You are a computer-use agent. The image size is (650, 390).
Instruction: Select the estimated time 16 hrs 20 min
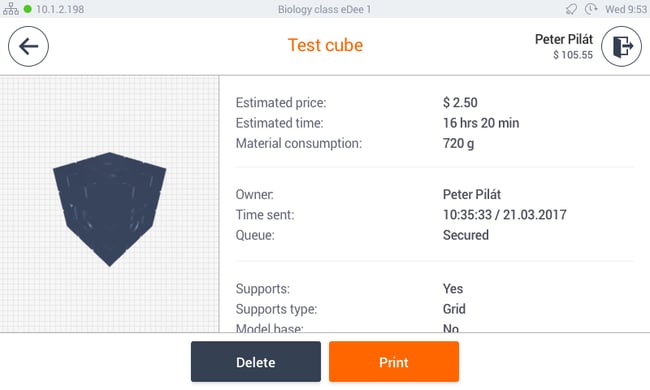(x=481, y=123)
